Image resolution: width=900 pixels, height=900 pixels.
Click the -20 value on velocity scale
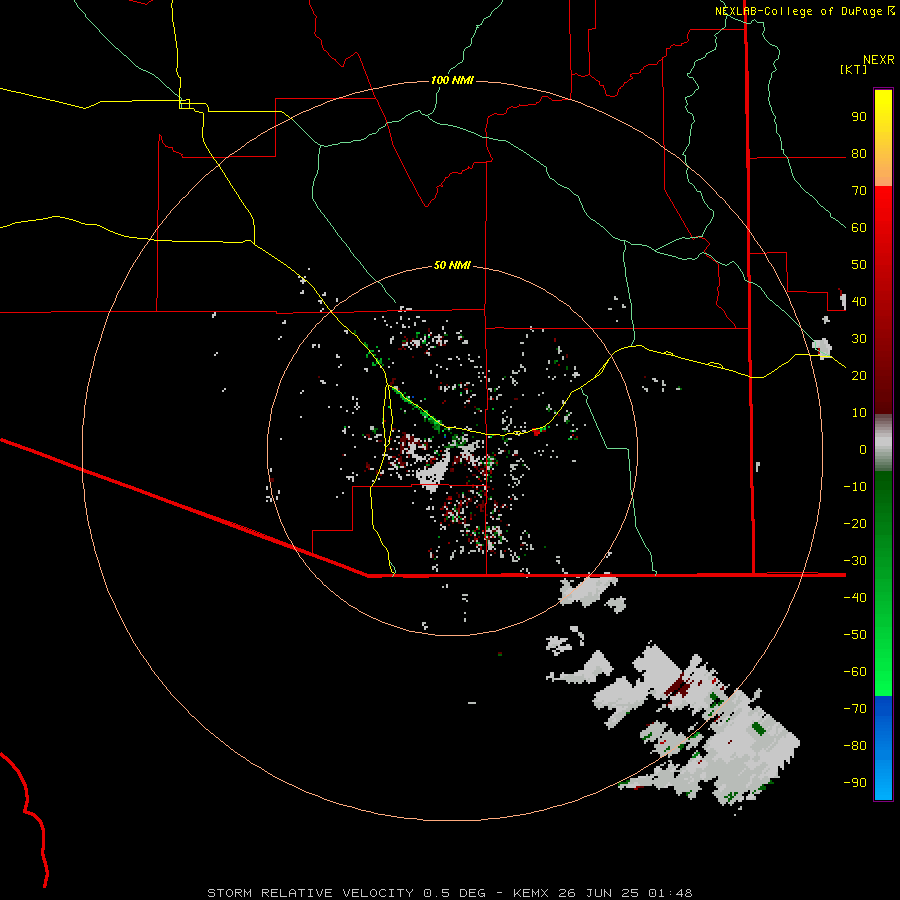(855, 524)
